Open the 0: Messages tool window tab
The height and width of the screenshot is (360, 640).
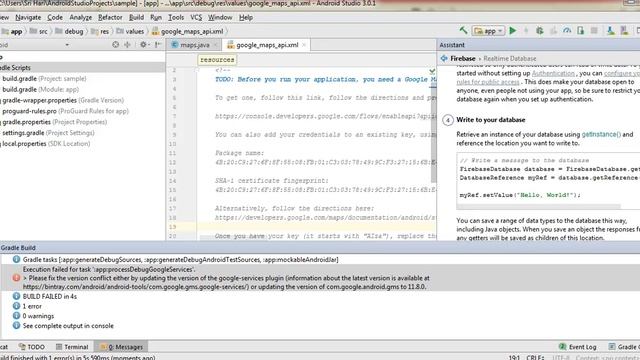pos(121,347)
